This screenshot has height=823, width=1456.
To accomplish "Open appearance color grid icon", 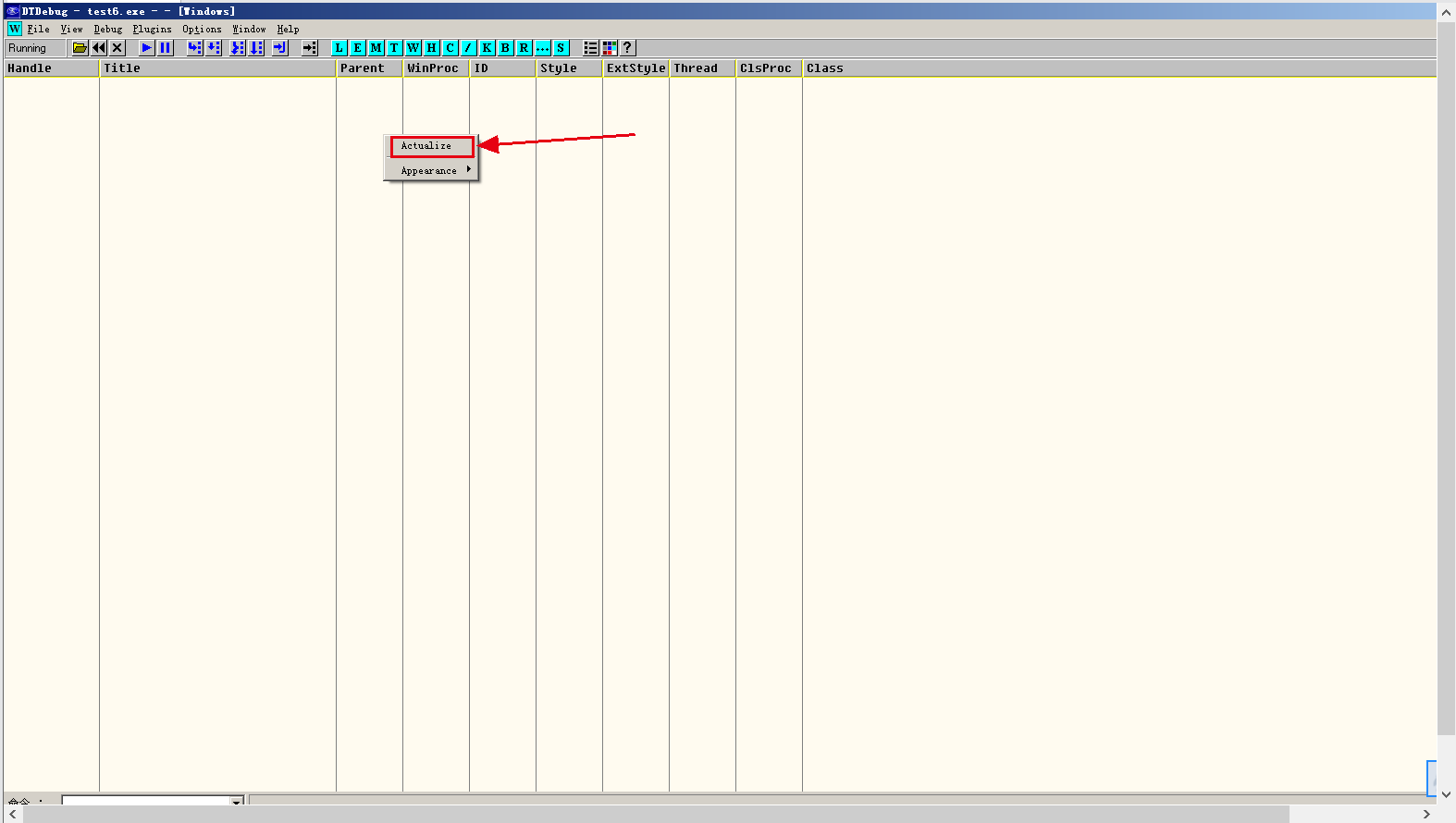I will click(609, 48).
